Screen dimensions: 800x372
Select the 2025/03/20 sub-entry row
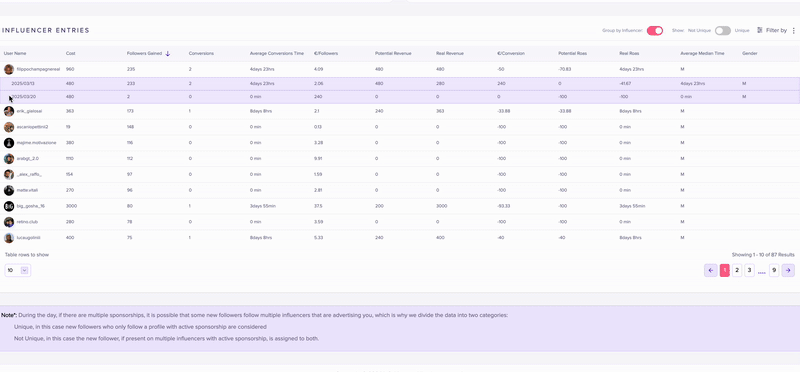400,97
